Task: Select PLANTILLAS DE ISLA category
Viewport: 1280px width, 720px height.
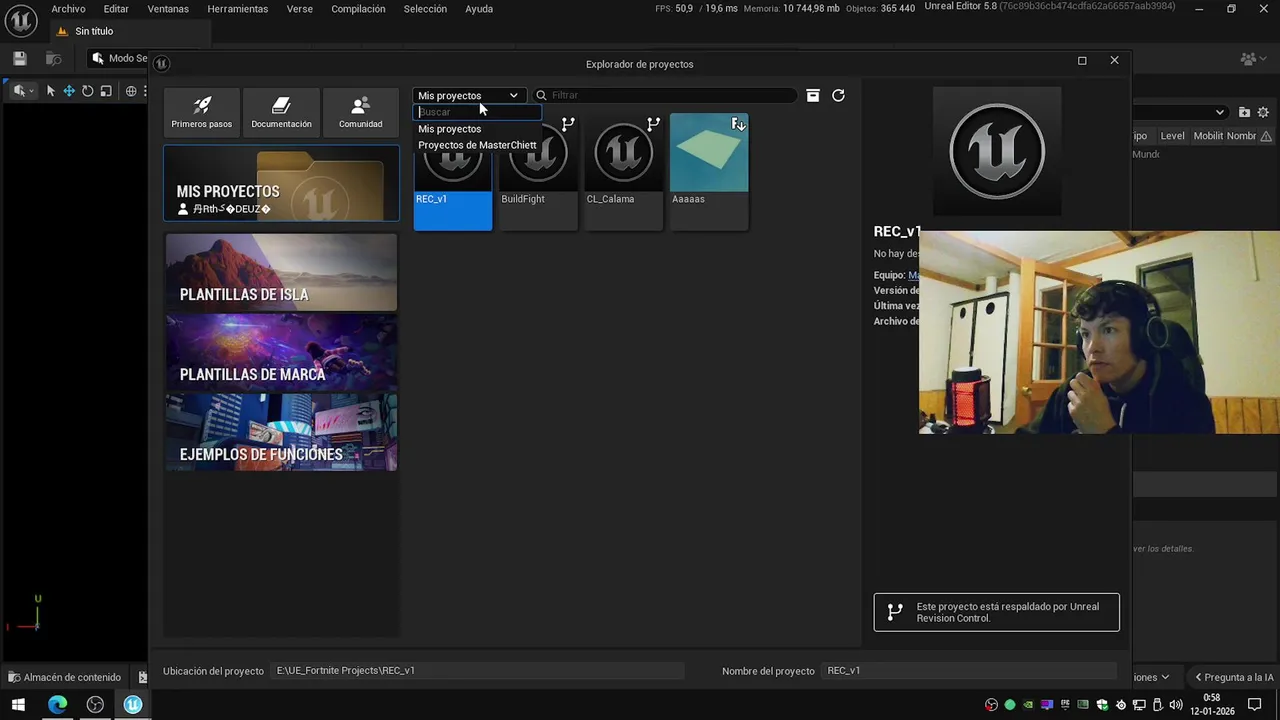Action: pos(281,273)
